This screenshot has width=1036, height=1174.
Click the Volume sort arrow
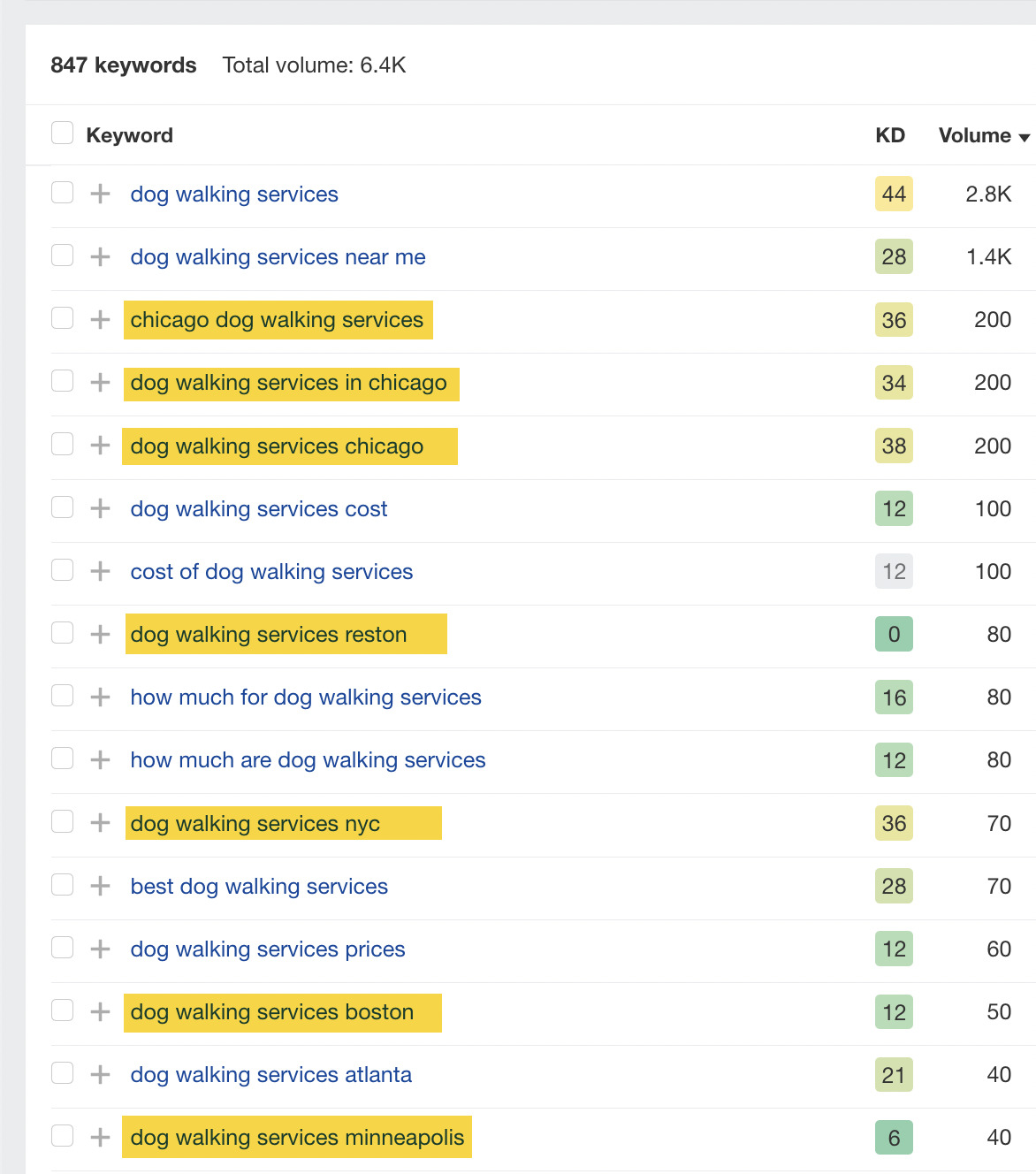(1025, 138)
